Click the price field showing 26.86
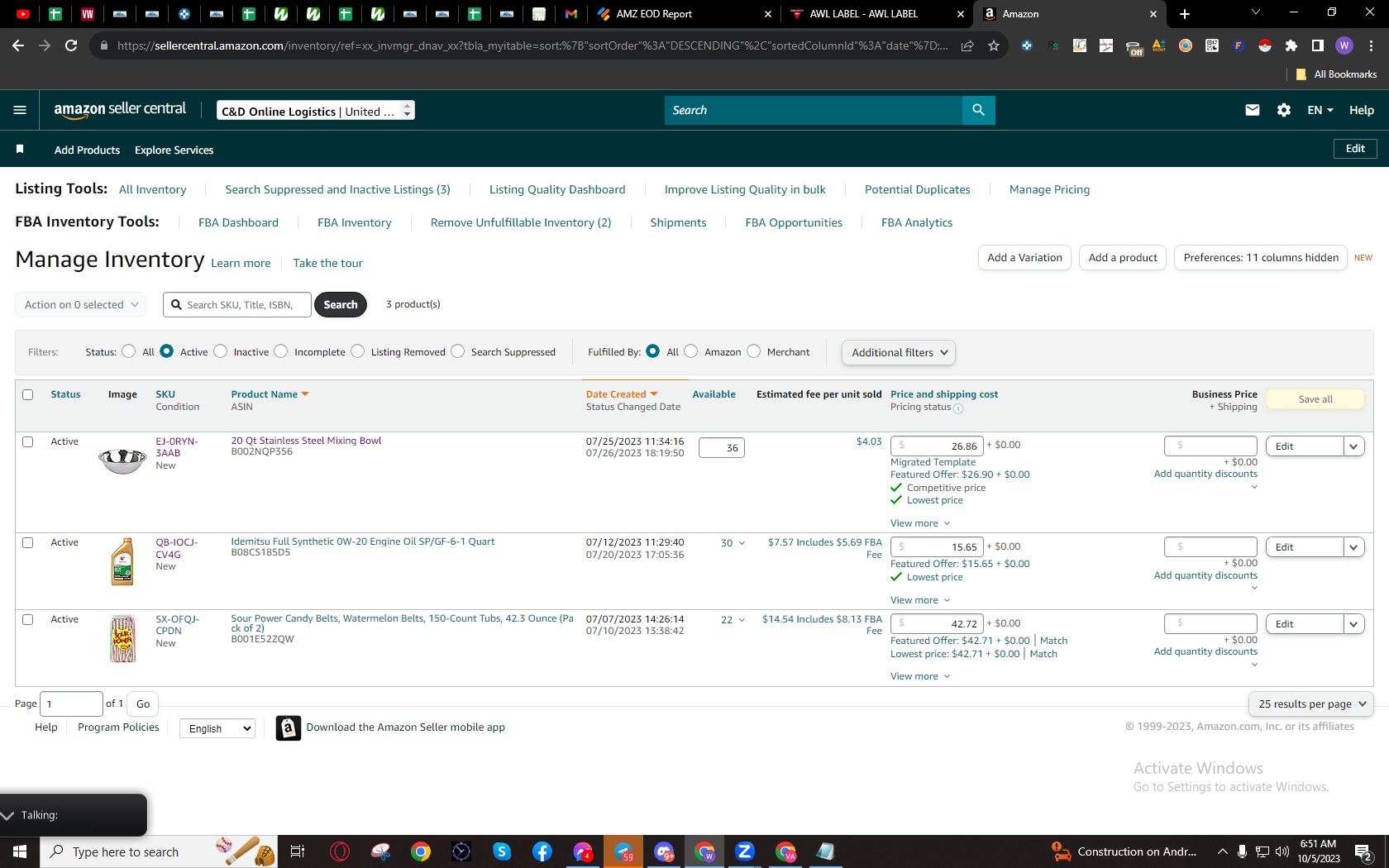Screen dimensions: 1389x868 click(x=937, y=446)
